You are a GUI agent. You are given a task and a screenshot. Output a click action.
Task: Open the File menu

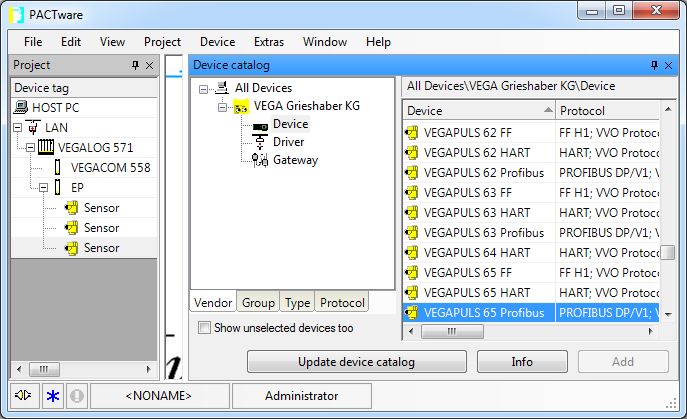coord(33,42)
